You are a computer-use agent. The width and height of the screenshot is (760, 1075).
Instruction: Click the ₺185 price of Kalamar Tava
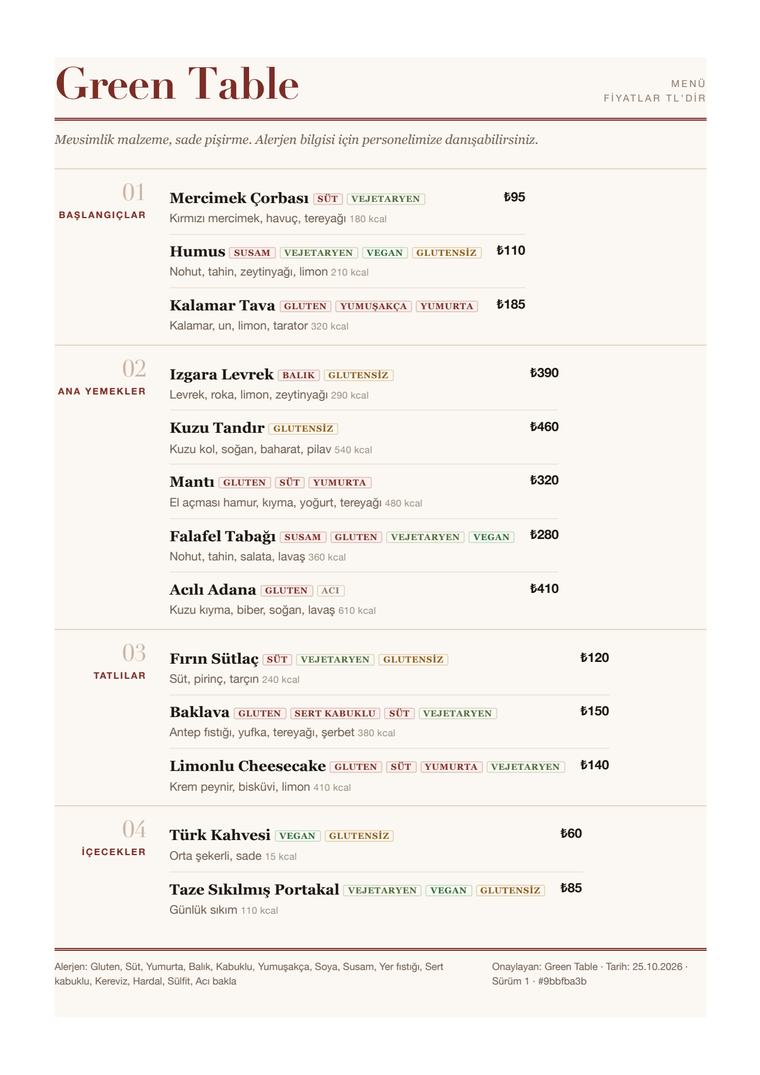tap(511, 304)
